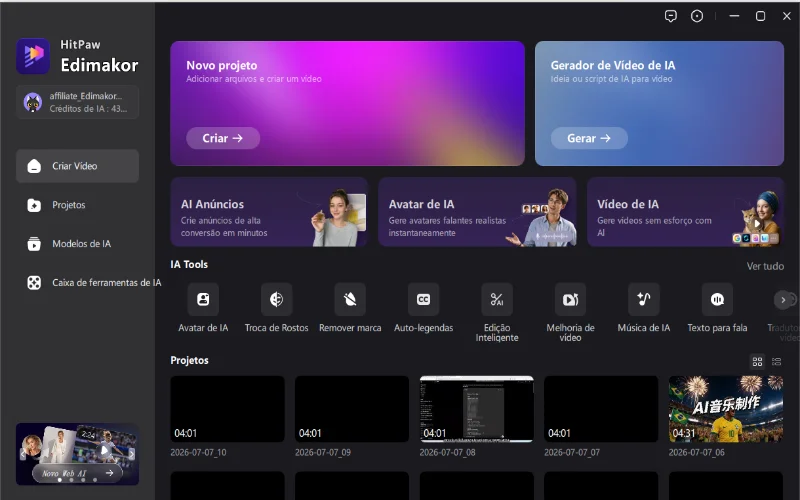The width and height of the screenshot is (800, 500).
Task: Launch the Auto-legendas tool
Action: (x=423, y=299)
